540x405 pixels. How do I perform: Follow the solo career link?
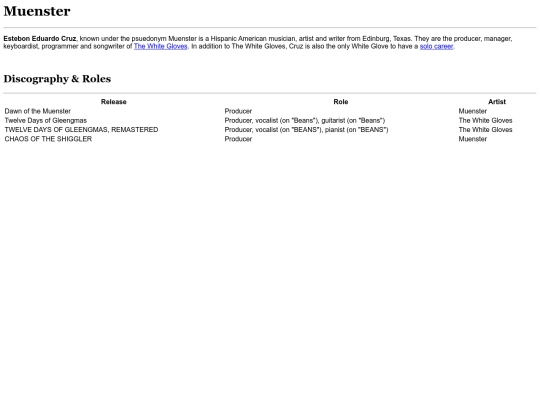(x=436, y=46)
